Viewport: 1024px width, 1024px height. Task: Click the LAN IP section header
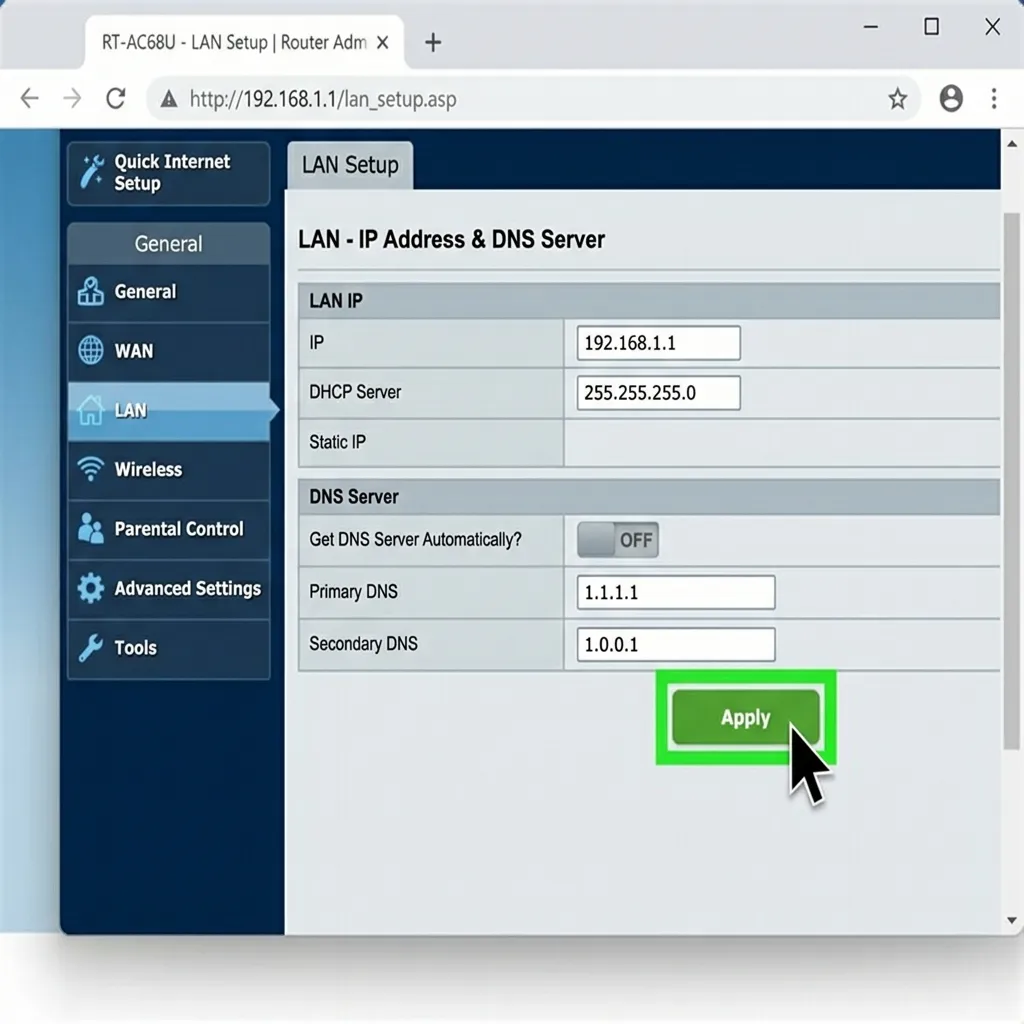[x=648, y=301]
